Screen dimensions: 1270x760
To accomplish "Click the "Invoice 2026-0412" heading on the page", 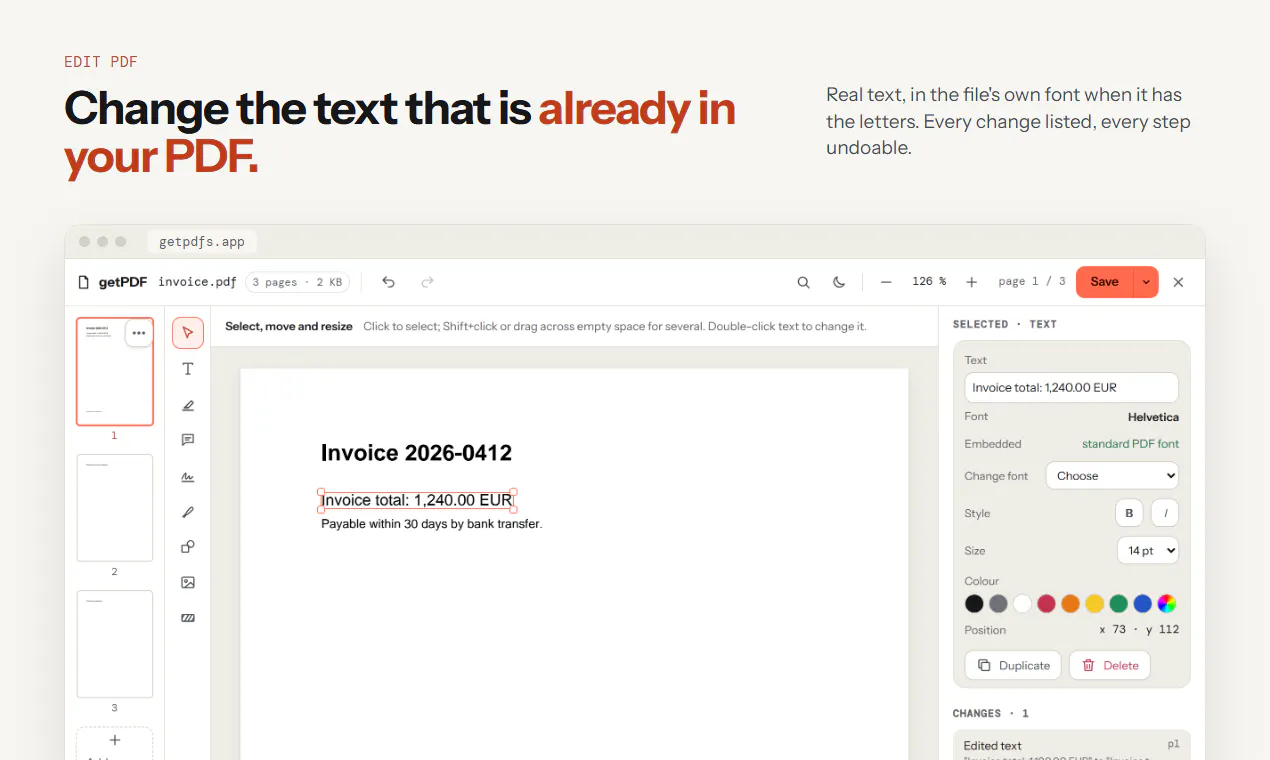I will tap(416, 453).
